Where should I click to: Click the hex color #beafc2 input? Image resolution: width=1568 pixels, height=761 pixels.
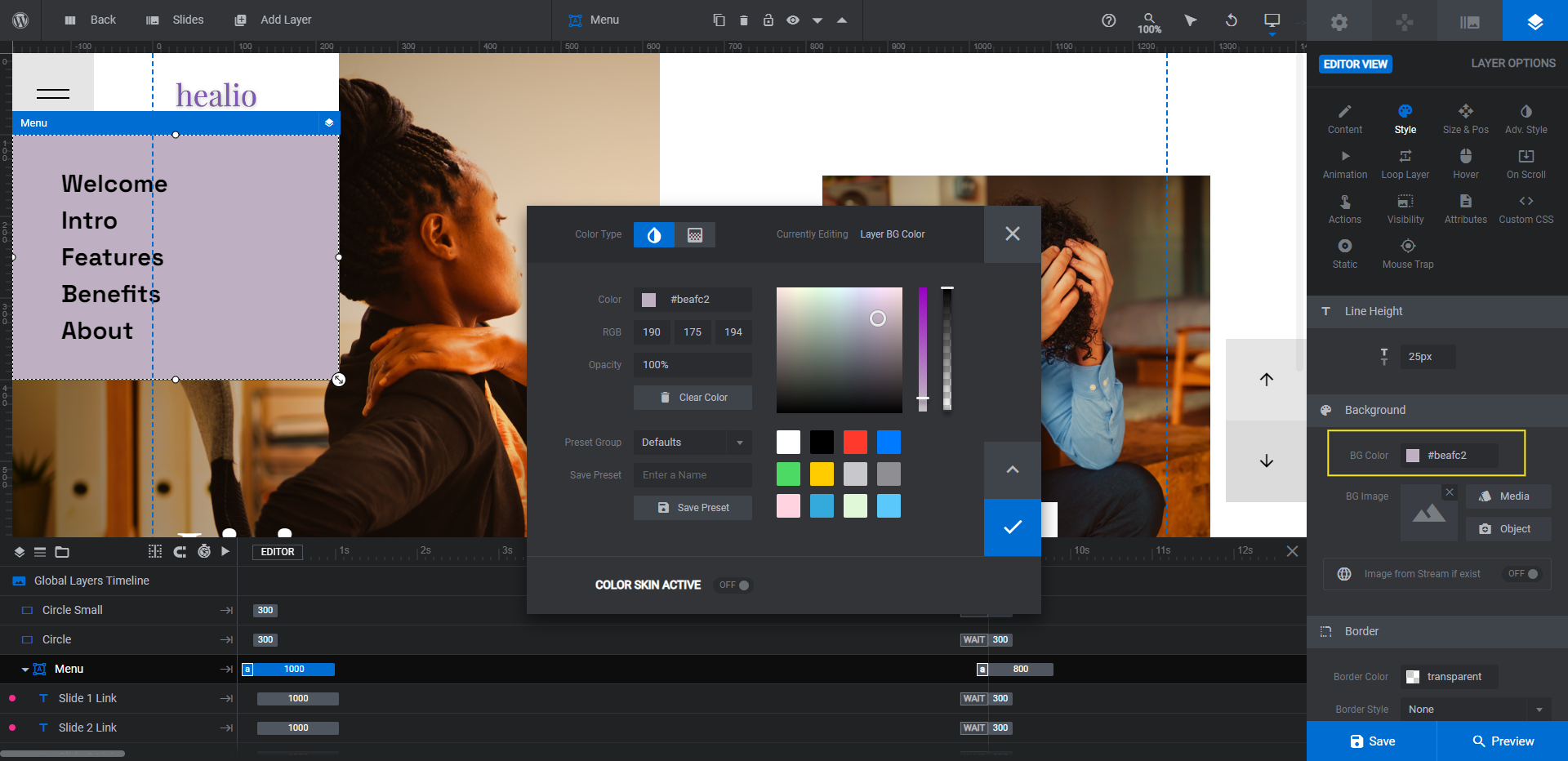pyautogui.click(x=693, y=300)
